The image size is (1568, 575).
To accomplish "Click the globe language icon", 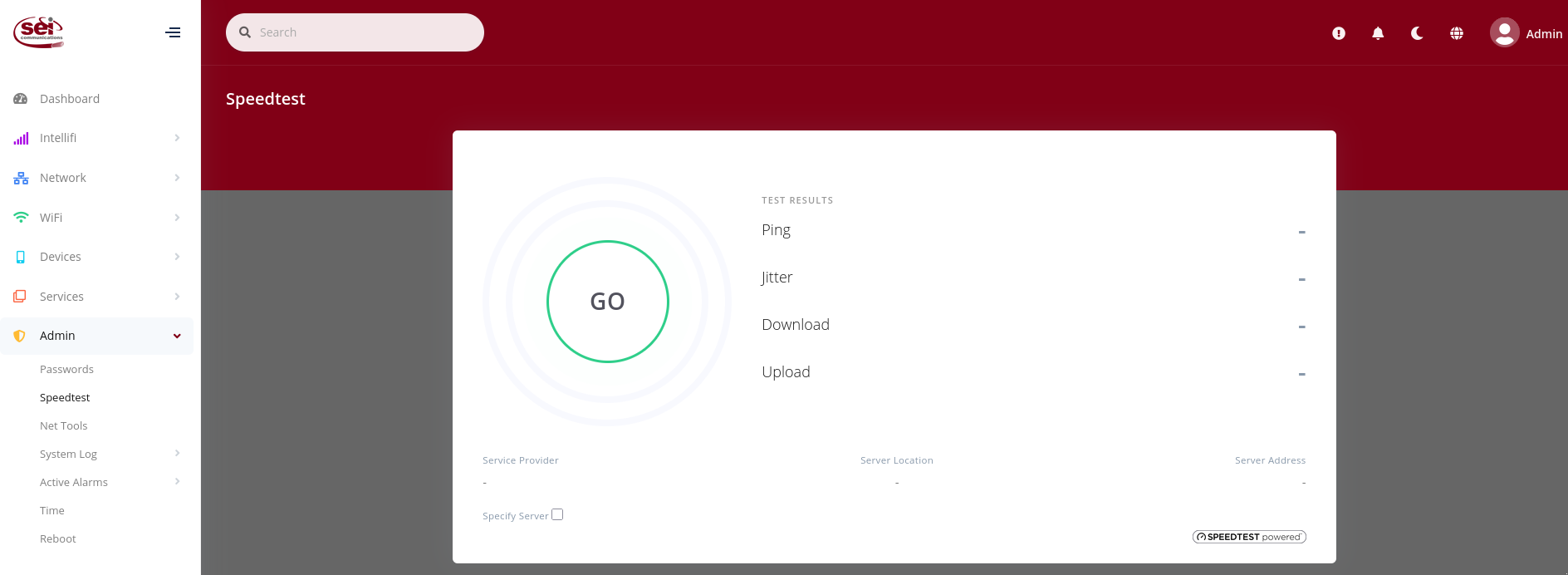I will pos(1457,33).
